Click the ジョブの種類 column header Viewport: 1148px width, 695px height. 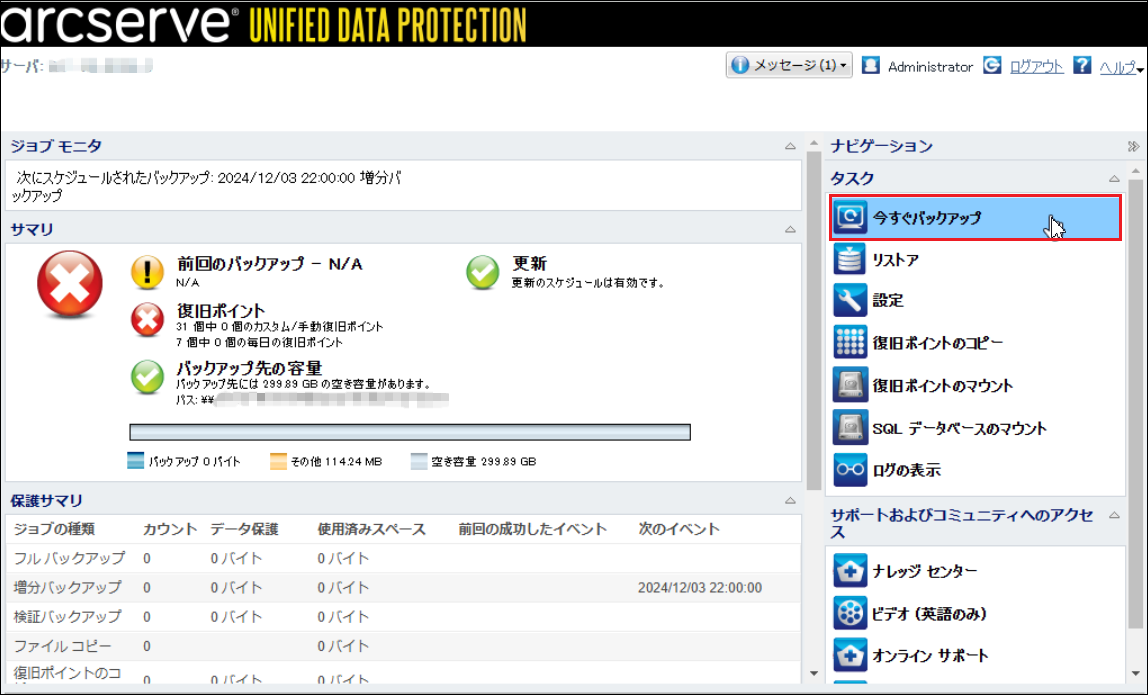[54, 529]
